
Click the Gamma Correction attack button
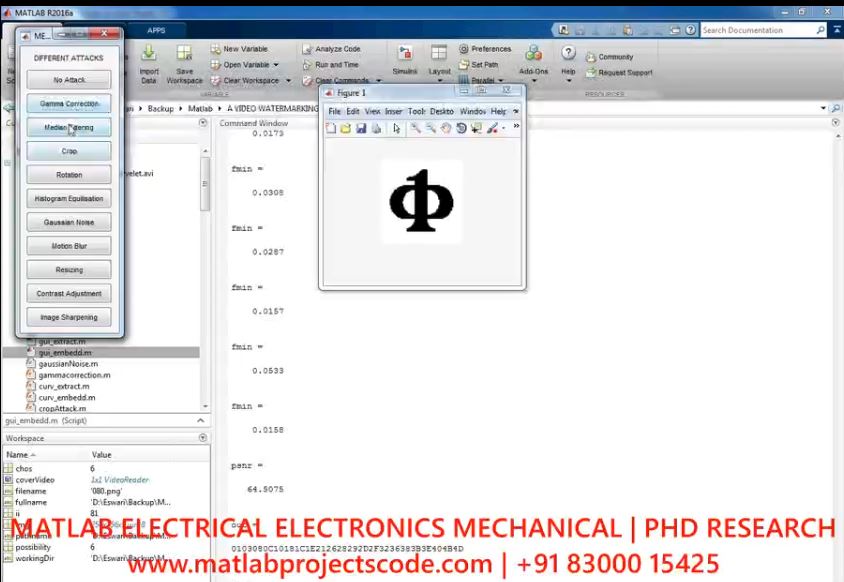tap(69, 104)
